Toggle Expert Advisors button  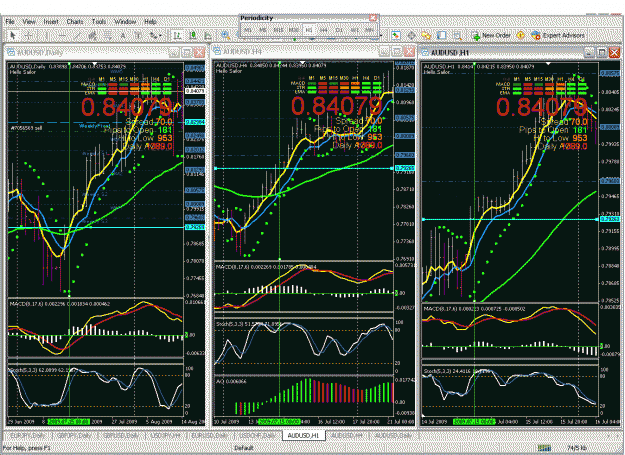[558, 36]
